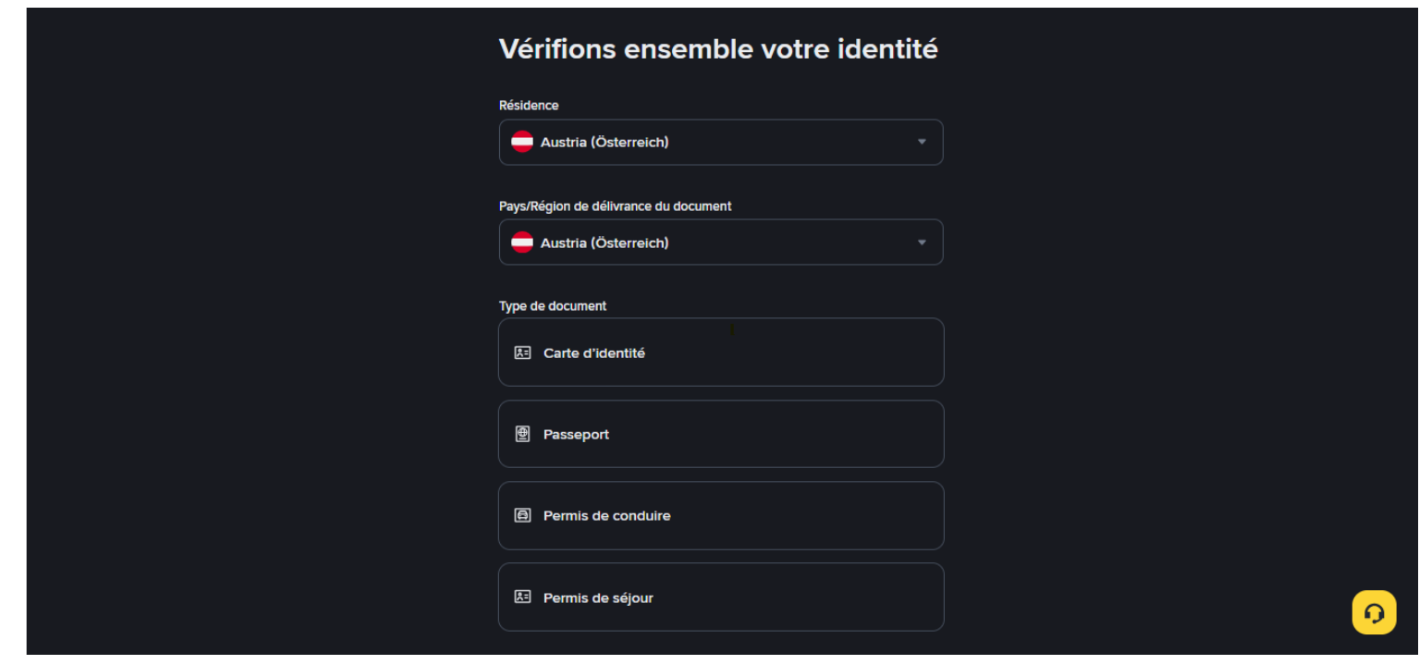The height and width of the screenshot is (663, 1427).
Task: Select Permis de conduire option
Action: tap(720, 515)
